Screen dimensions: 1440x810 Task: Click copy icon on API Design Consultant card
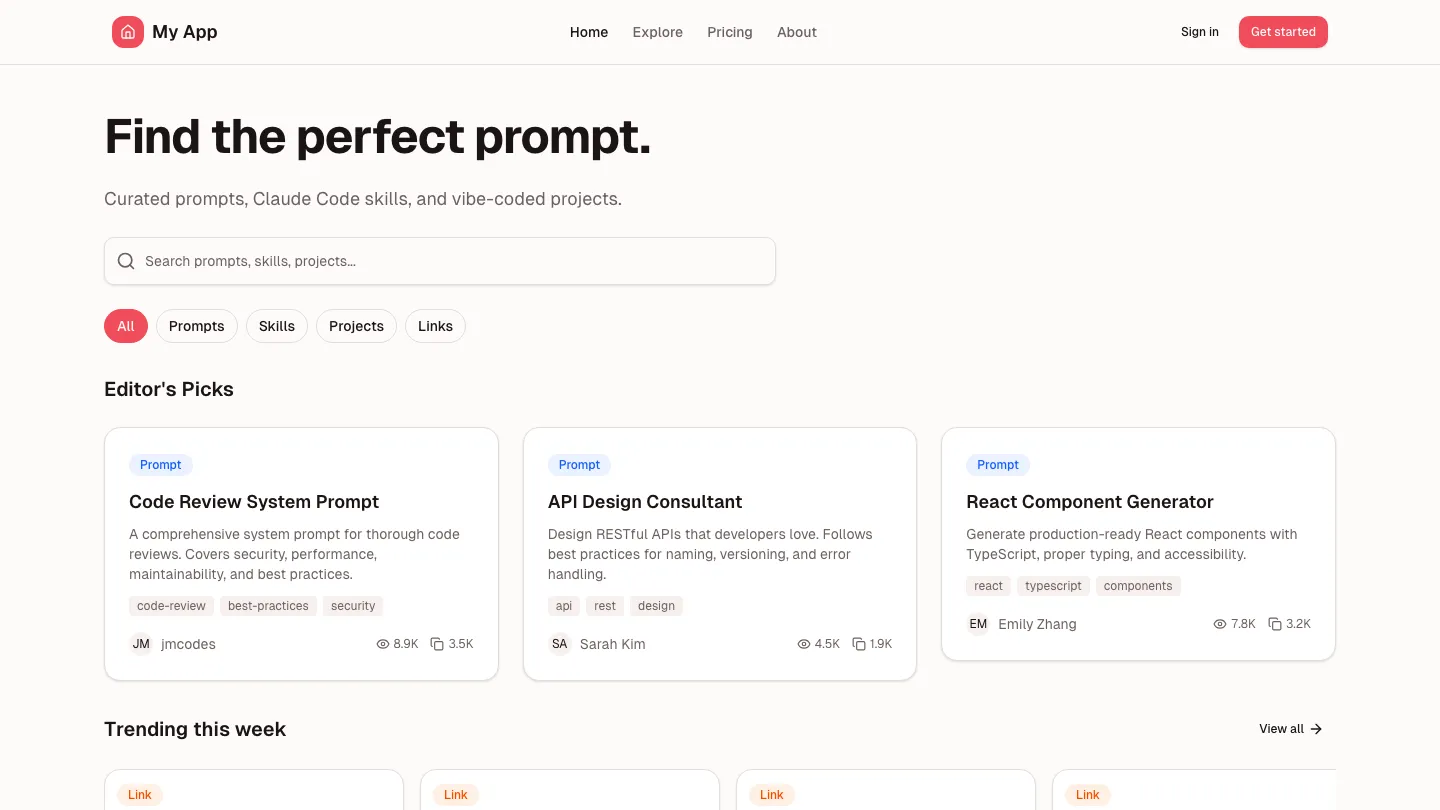(x=859, y=644)
